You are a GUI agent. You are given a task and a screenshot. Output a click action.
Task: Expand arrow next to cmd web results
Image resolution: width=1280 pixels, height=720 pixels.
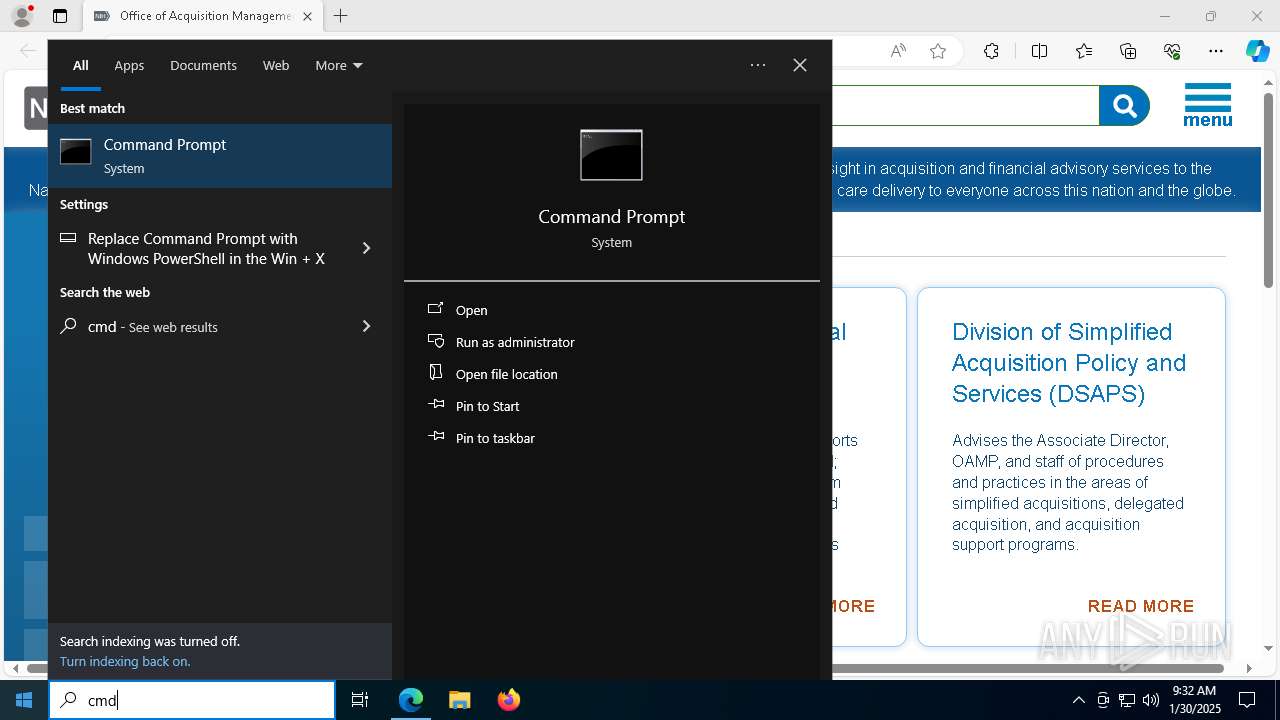coord(366,326)
